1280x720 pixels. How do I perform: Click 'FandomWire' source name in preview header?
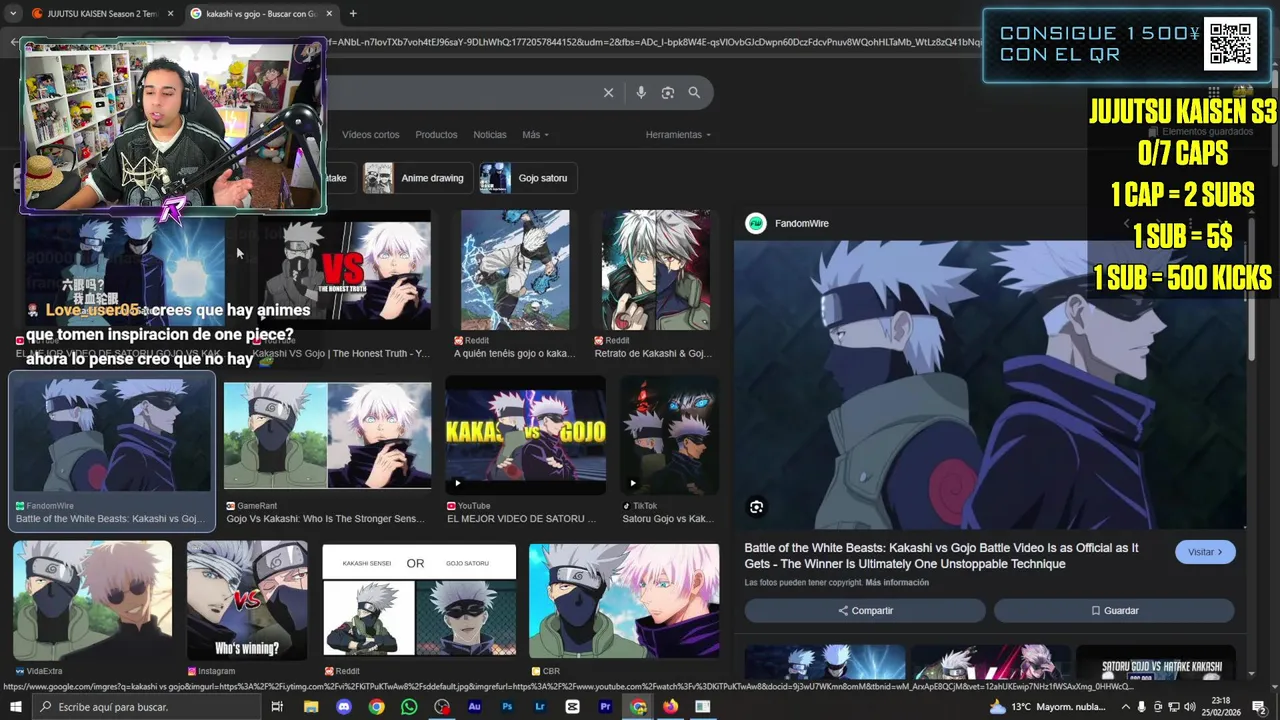[x=802, y=223]
